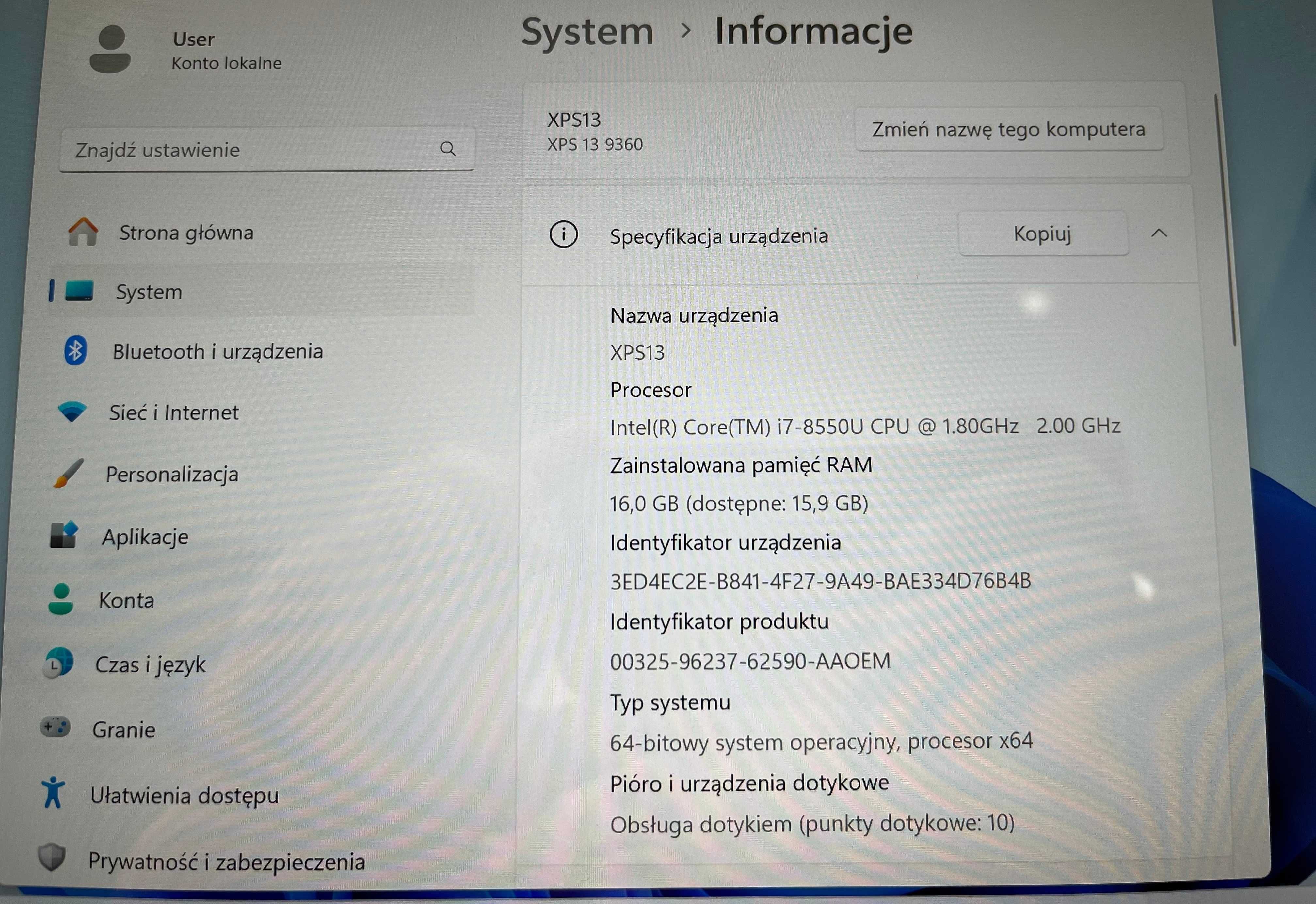Click System breadcrumb link in header
The height and width of the screenshot is (904, 1316).
click(x=587, y=32)
